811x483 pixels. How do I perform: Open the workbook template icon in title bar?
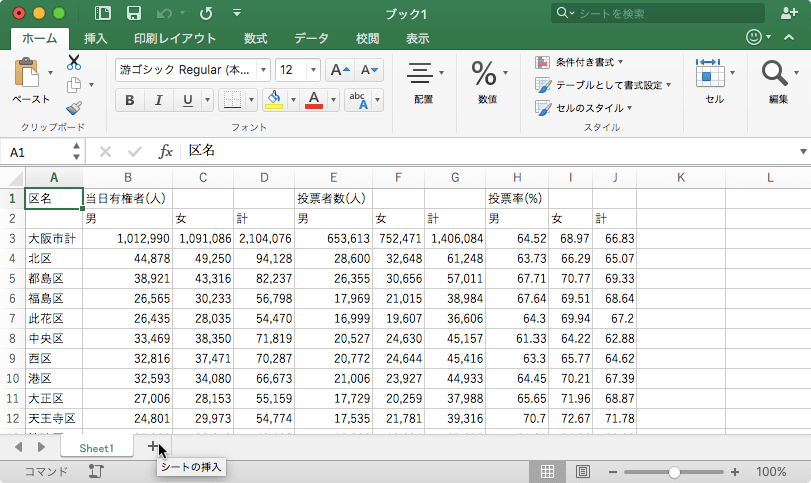click(102, 13)
